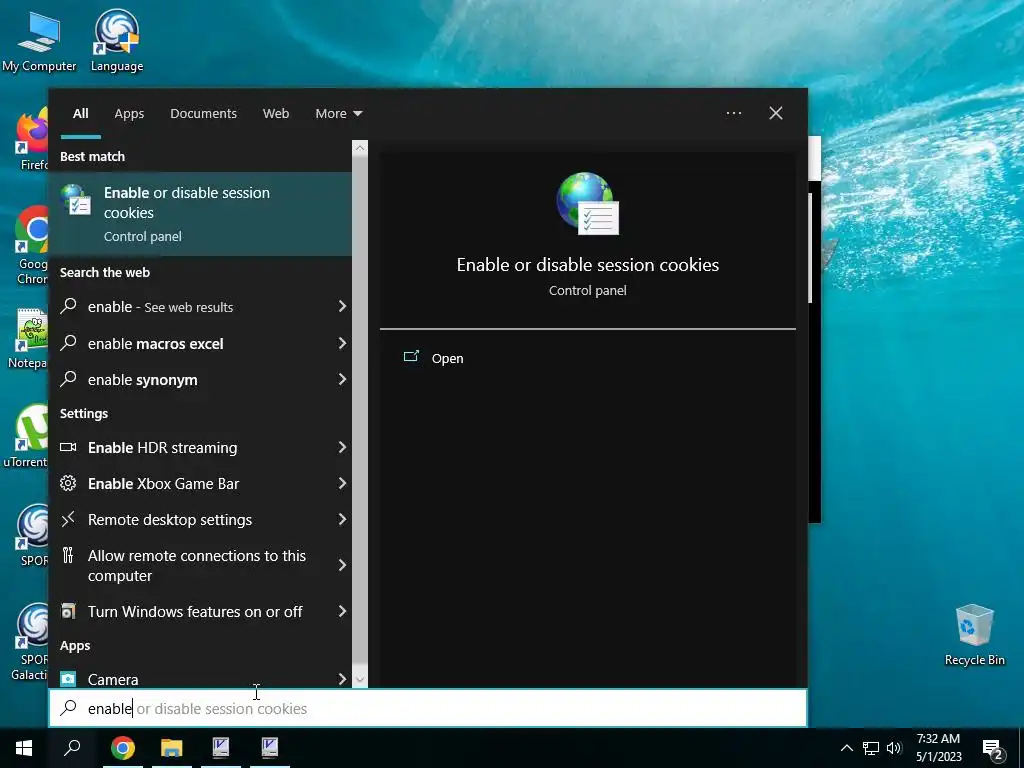1024x768 pixels.
Task: Open the Language desktop shortcut
Action: 117,40
